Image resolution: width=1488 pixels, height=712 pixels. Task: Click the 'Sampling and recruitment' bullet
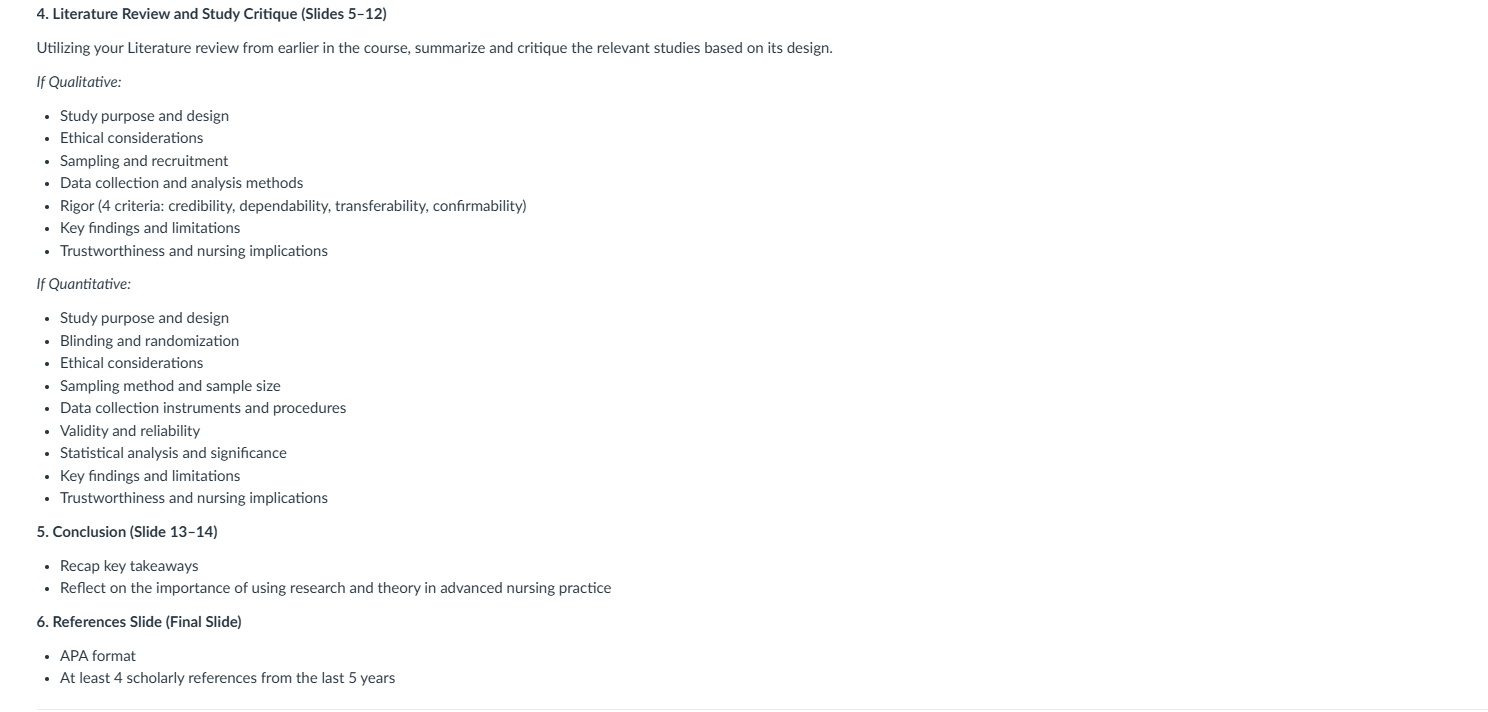point(144,161)
